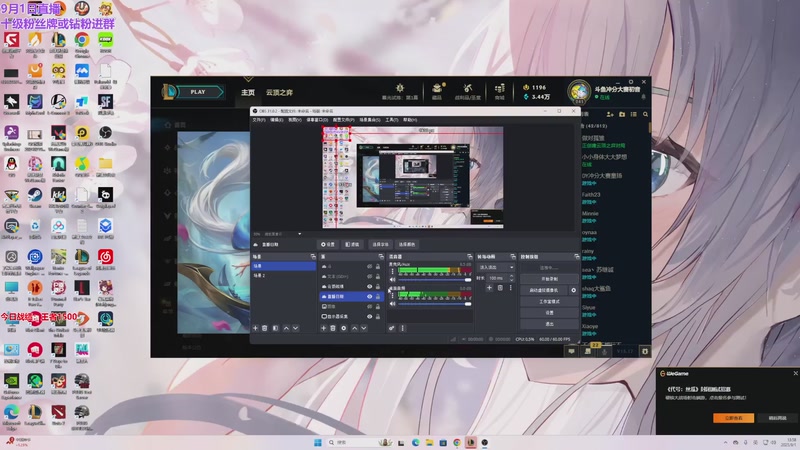The width and height of the screenshot is (800, 450).
Task: Click start recording button in OBS controls
Action: (549, 279)
